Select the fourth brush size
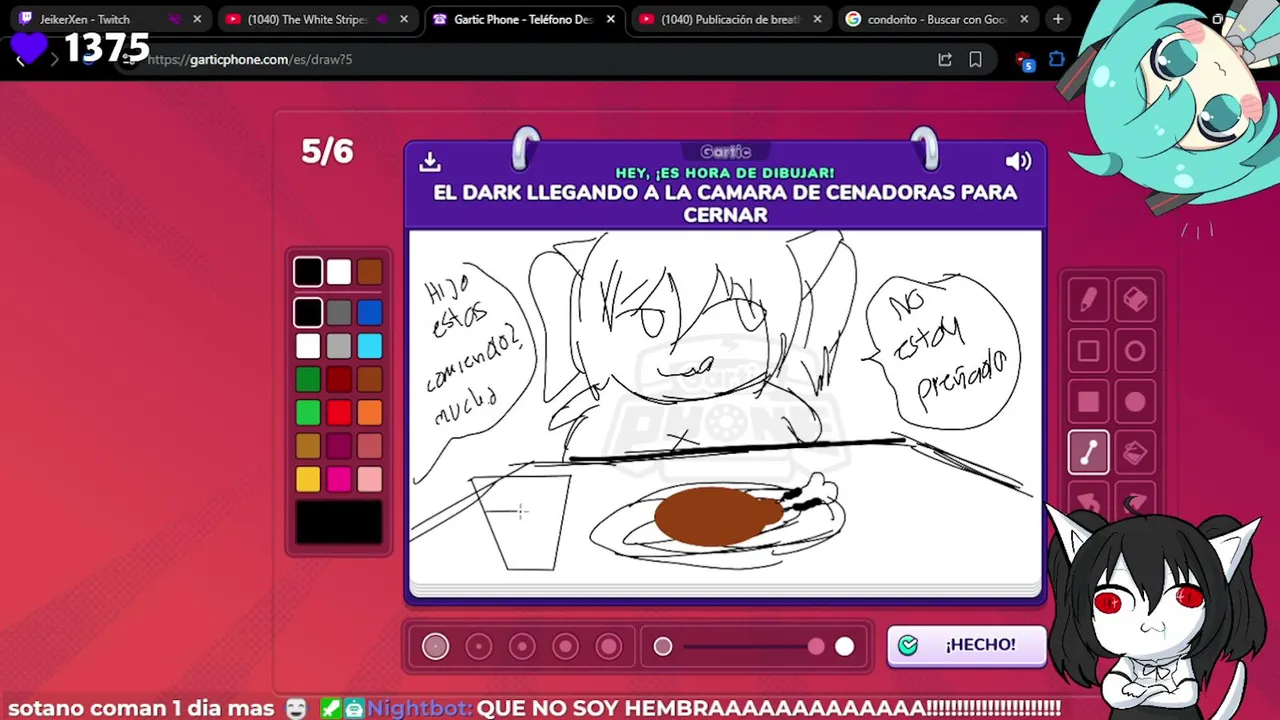Image resolution: width=1280 pixels, height=720 pixels. (565, 646)
